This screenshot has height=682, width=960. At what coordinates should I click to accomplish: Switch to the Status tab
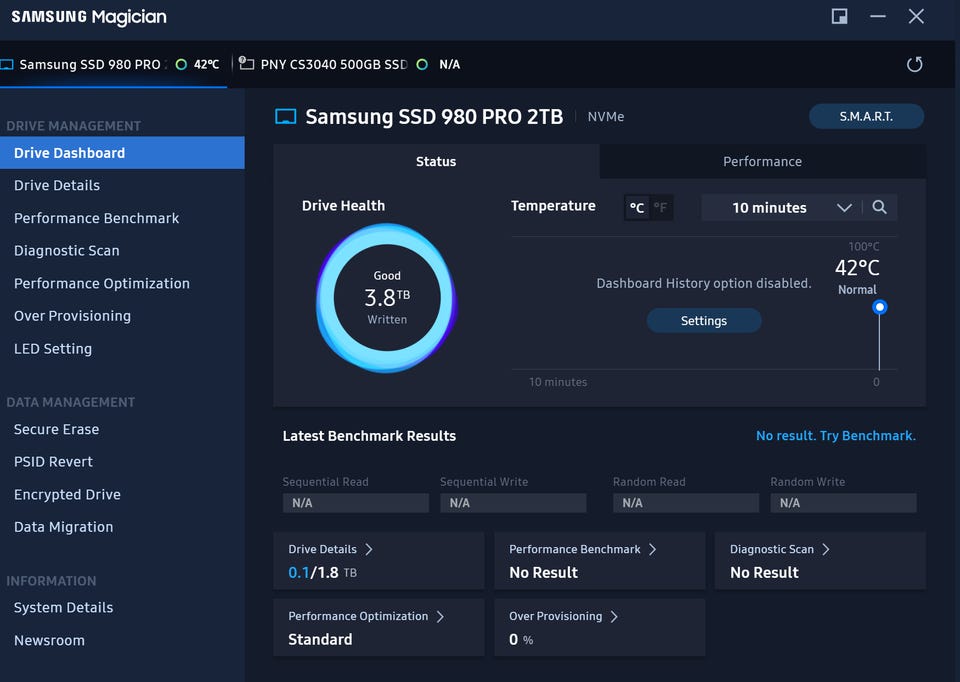point(436,162)
